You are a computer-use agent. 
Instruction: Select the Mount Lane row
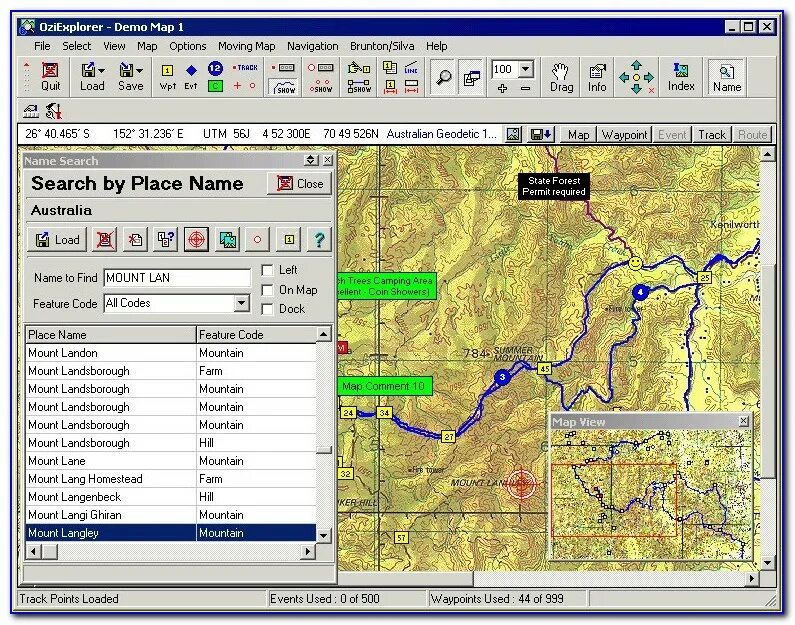[171, 461]
